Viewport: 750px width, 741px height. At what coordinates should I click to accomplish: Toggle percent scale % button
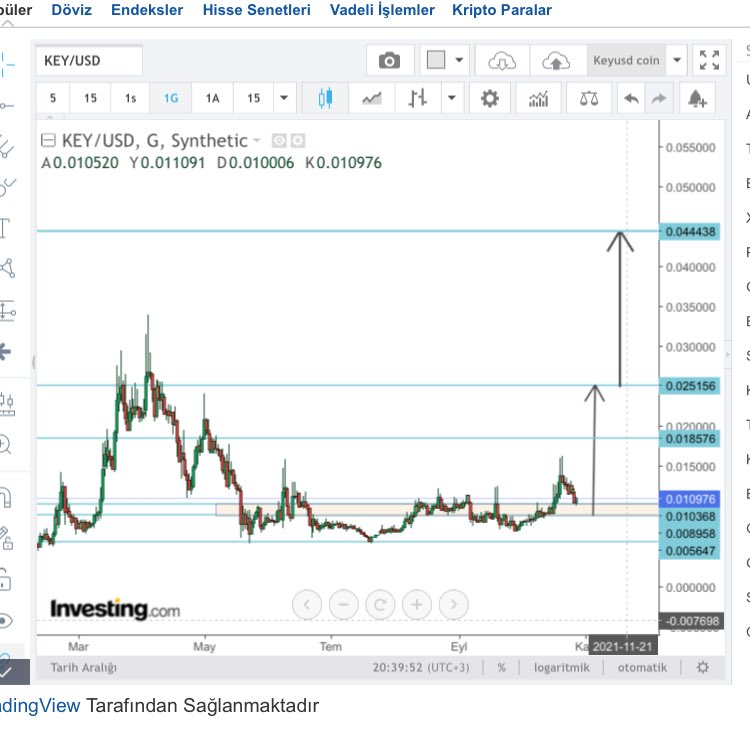point(501,667)
